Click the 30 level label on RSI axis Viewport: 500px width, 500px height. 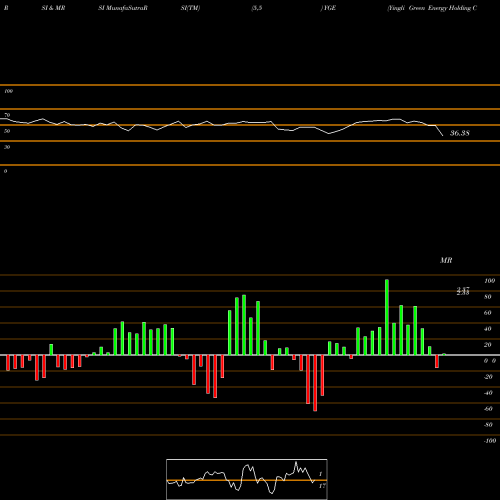[x=7, y=147]
